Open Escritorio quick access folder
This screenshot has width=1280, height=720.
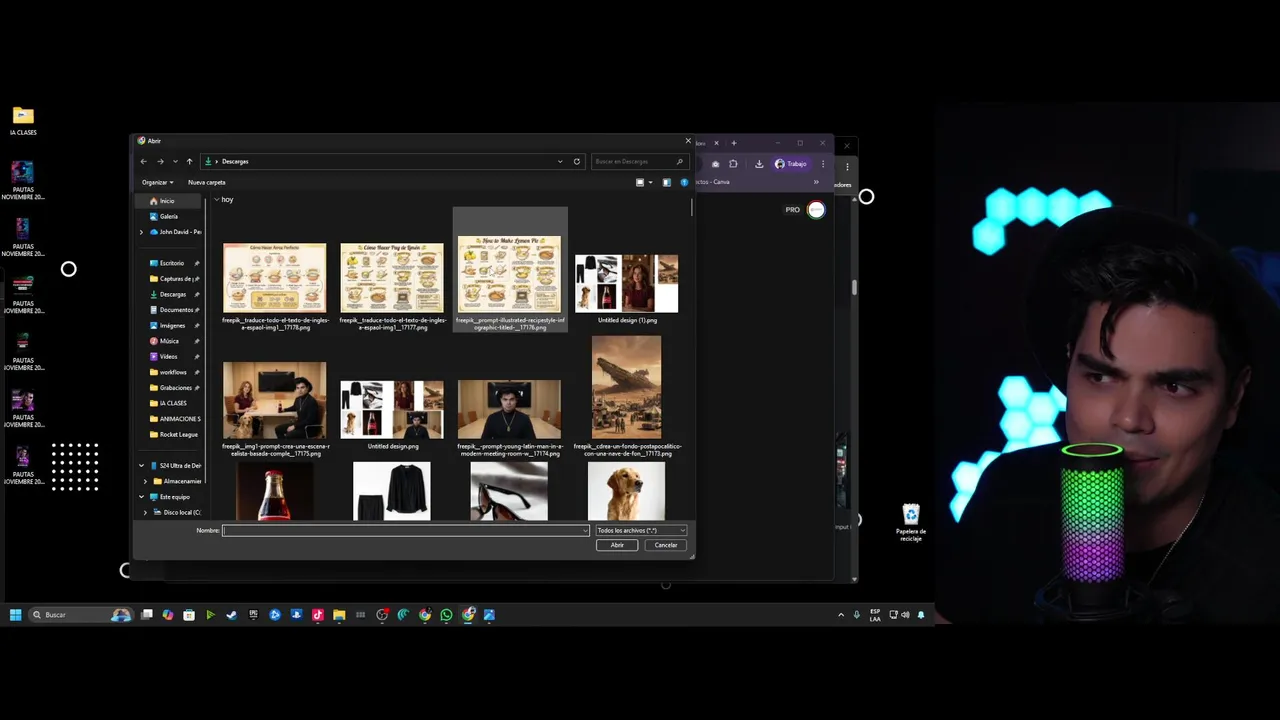[x=172, y=263]
